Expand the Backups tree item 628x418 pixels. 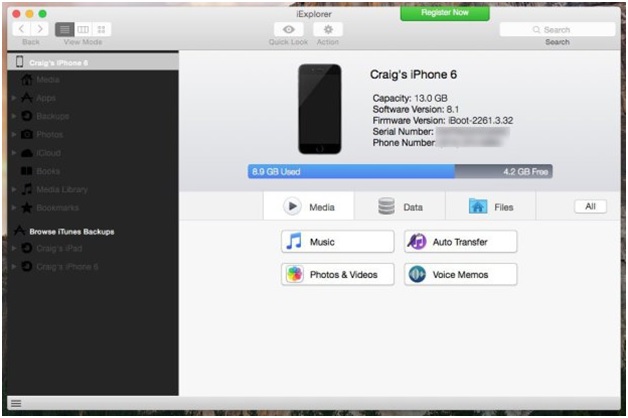click(13, 116)
